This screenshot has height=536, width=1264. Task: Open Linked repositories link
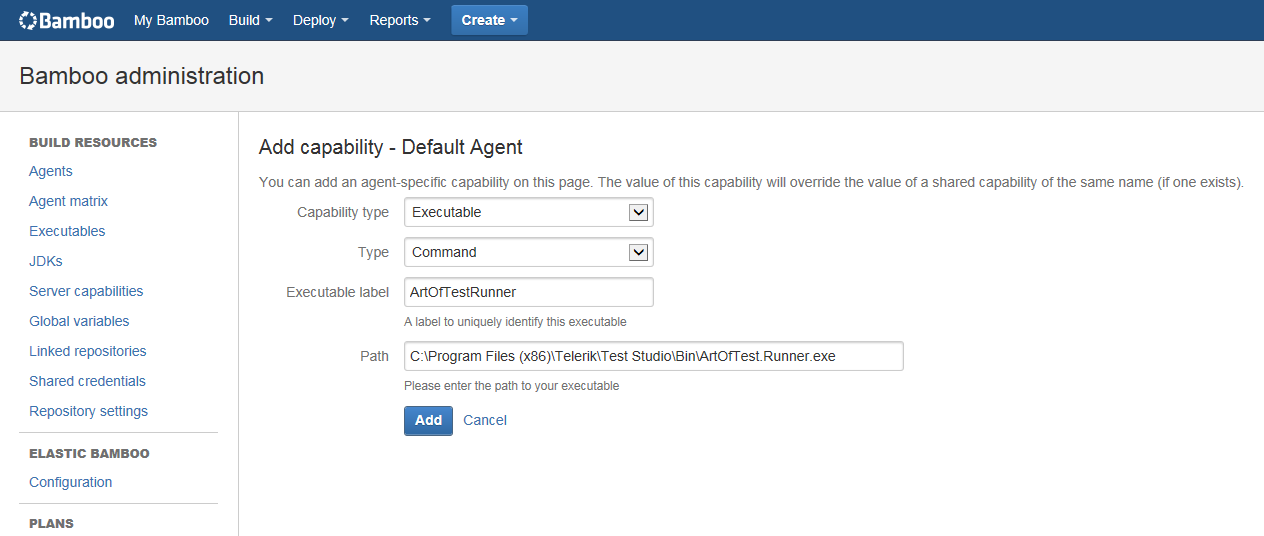(88, 351)
